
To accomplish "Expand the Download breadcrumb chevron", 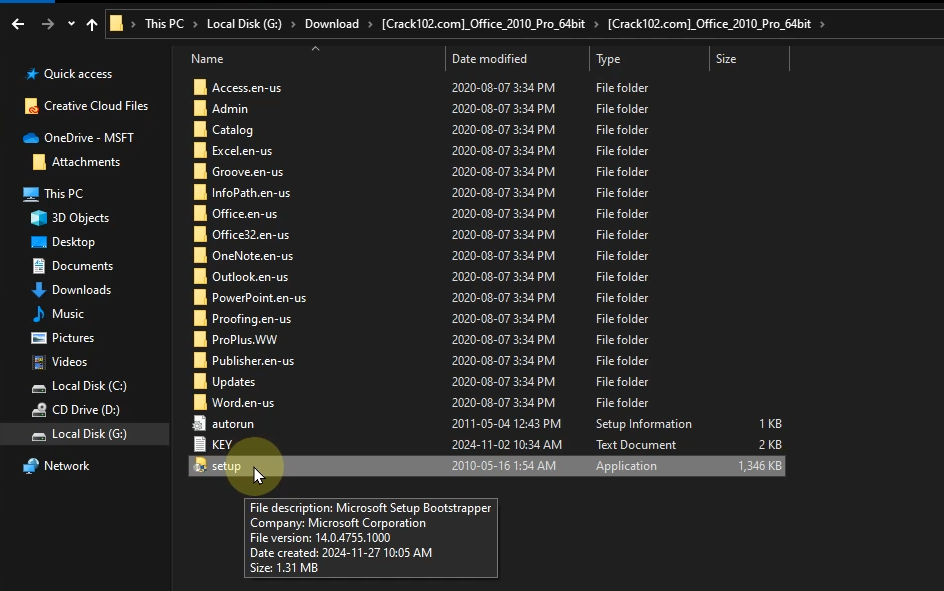I will [370, 24].
